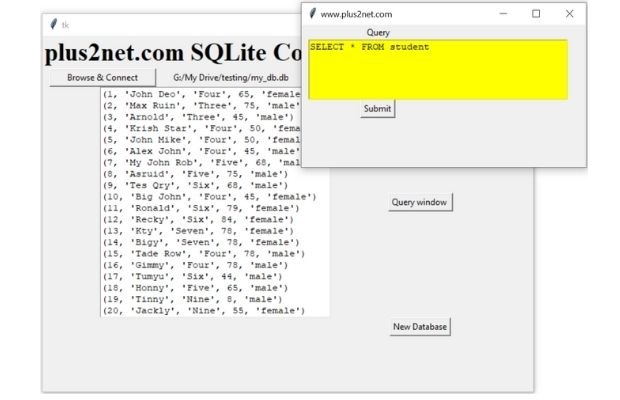Click the plus2net.com SQLite heading

(x=173, y=52)
